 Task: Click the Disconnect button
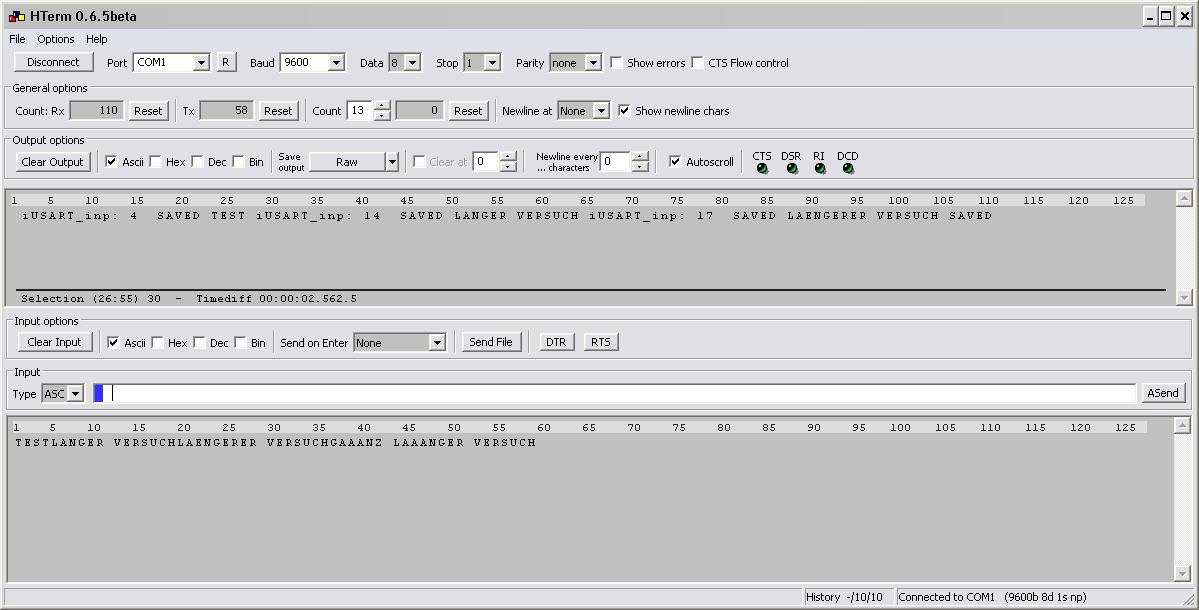(54, 62)
